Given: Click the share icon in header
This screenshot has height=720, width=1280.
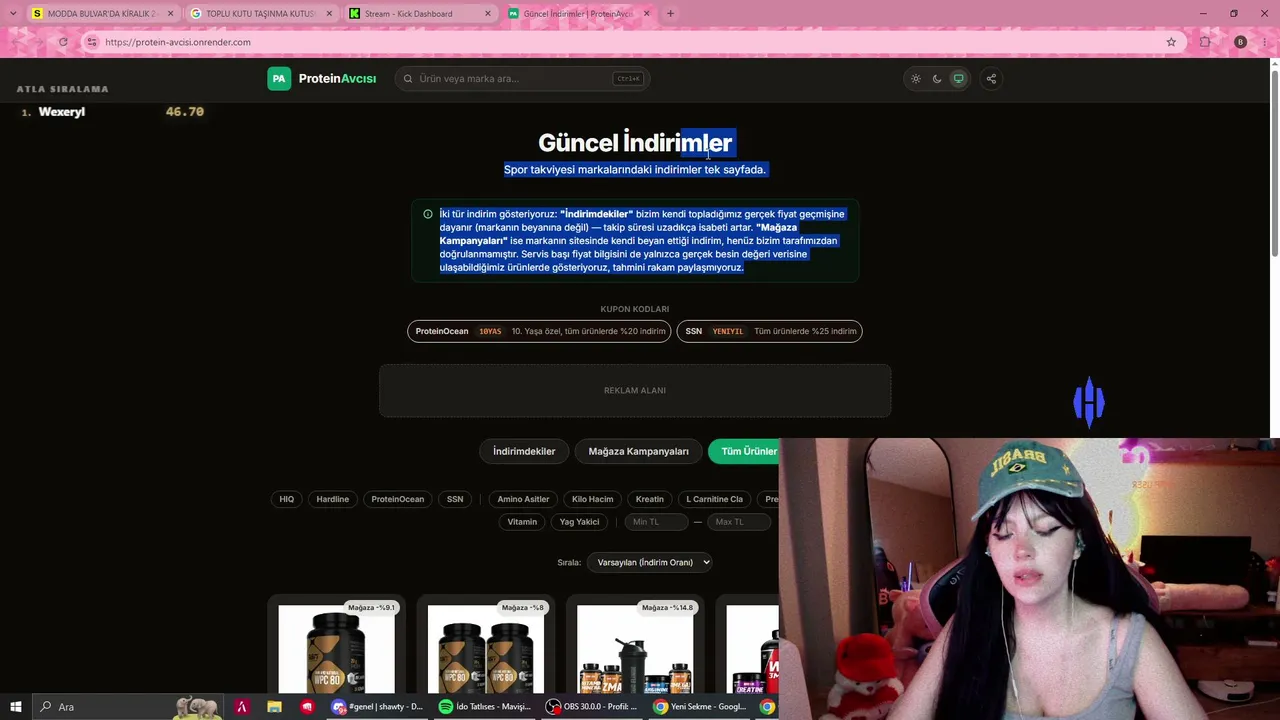Looking at the screenshot, I should click(991, 79).
